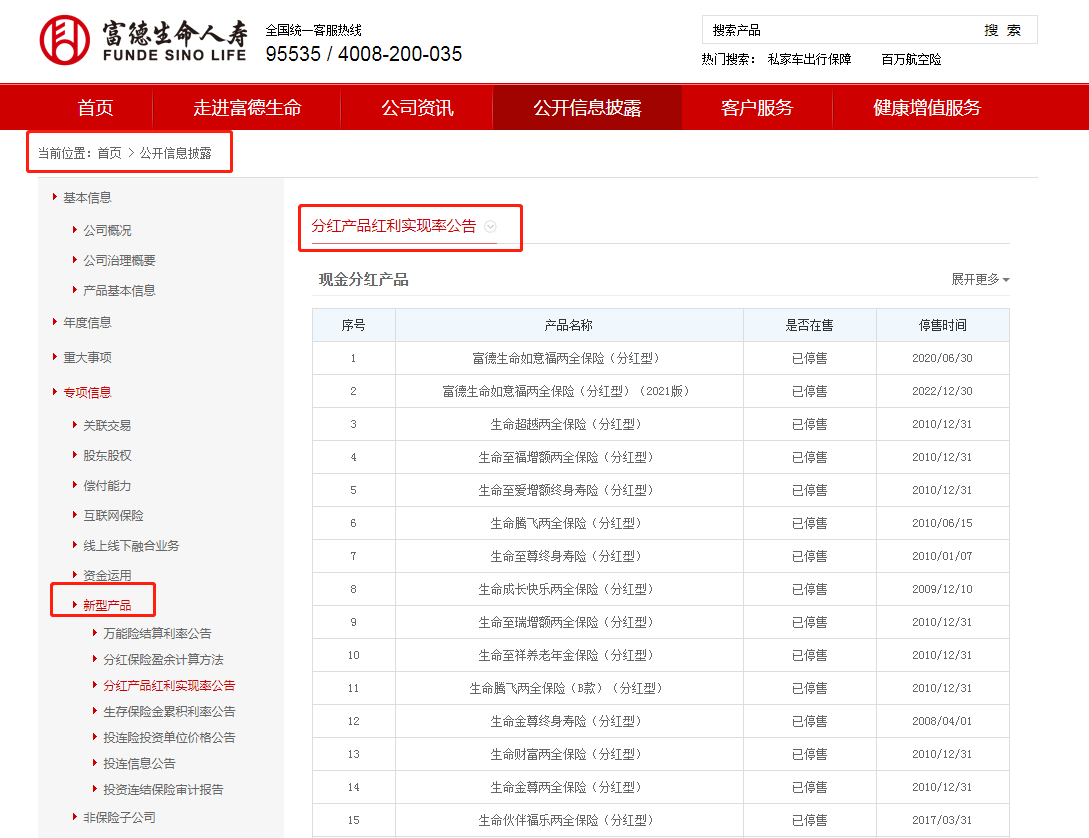Select 公开信息披露 navigation tab
The height and width of the screenshot is (838, 1089).
click(x=588, y=108)
